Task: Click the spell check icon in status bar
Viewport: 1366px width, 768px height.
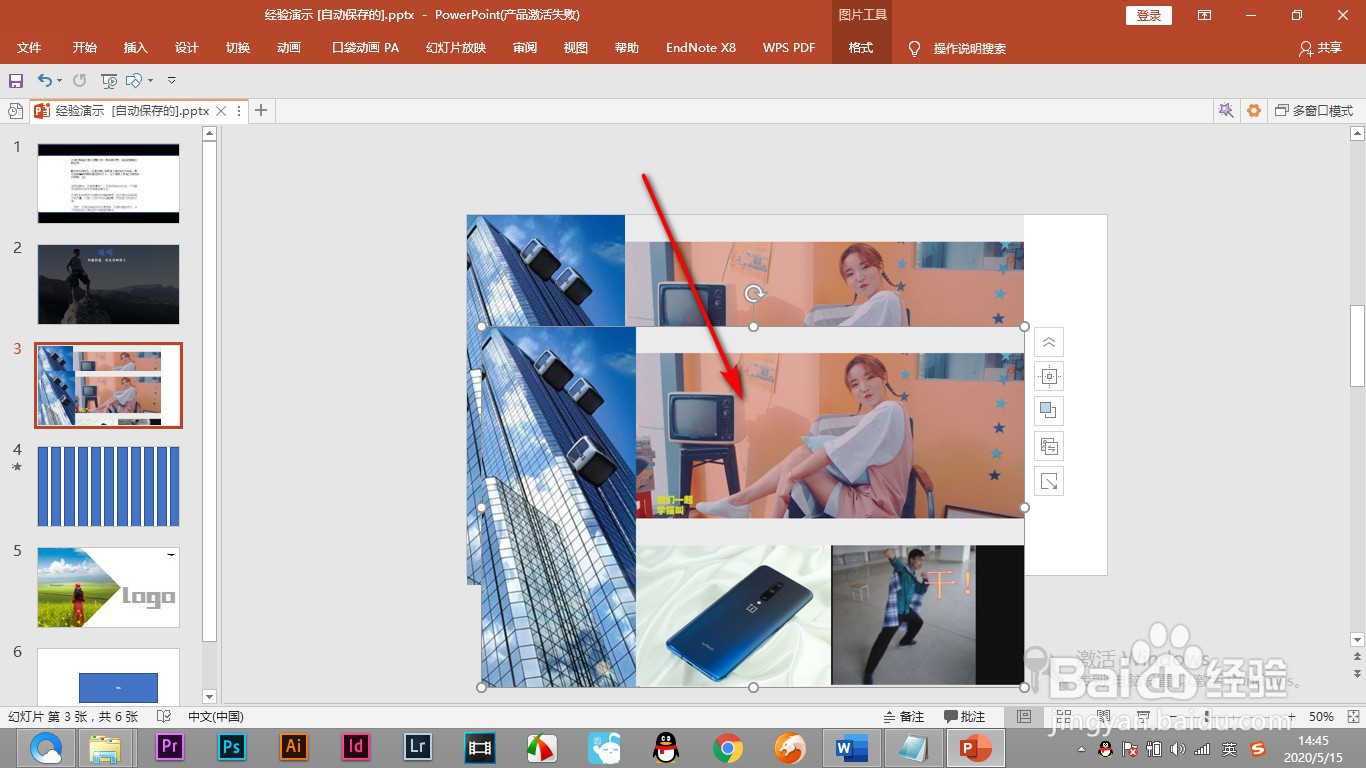Action: click(163, 717)
